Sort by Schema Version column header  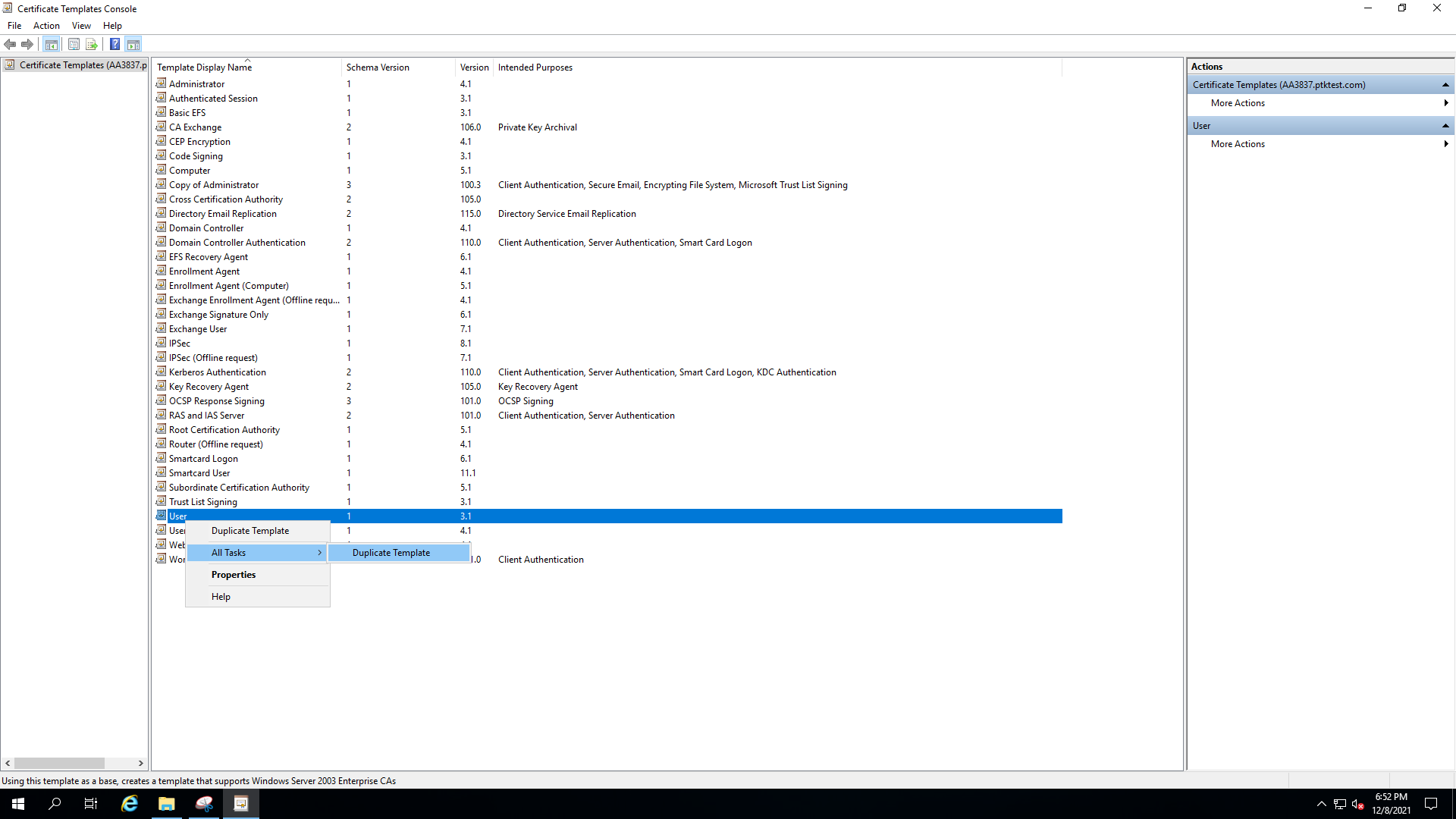point(398,67)
